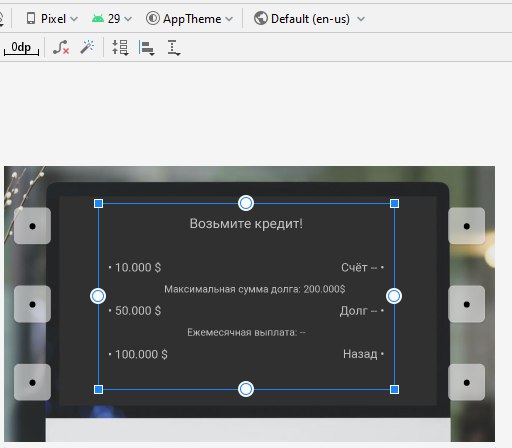
Task: Open the Pixel device selector dropdown
Action: [52, 19]
